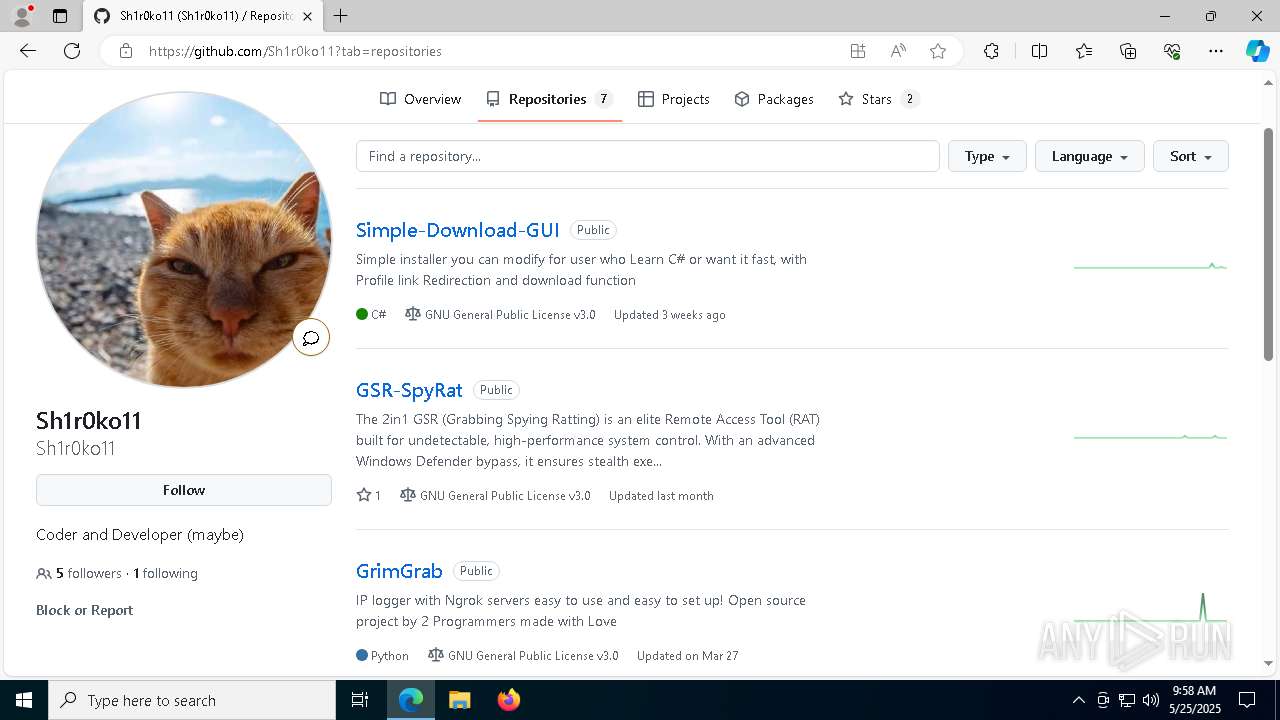Open Windows Start menu
The width and height of the screenshot is (1280, 720).
point(24,700)
